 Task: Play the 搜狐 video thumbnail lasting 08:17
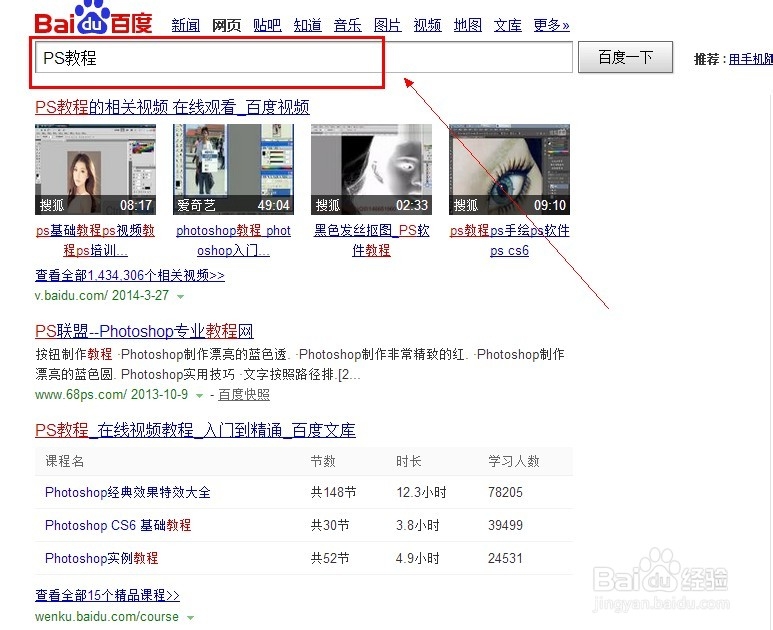pos(95,169)
